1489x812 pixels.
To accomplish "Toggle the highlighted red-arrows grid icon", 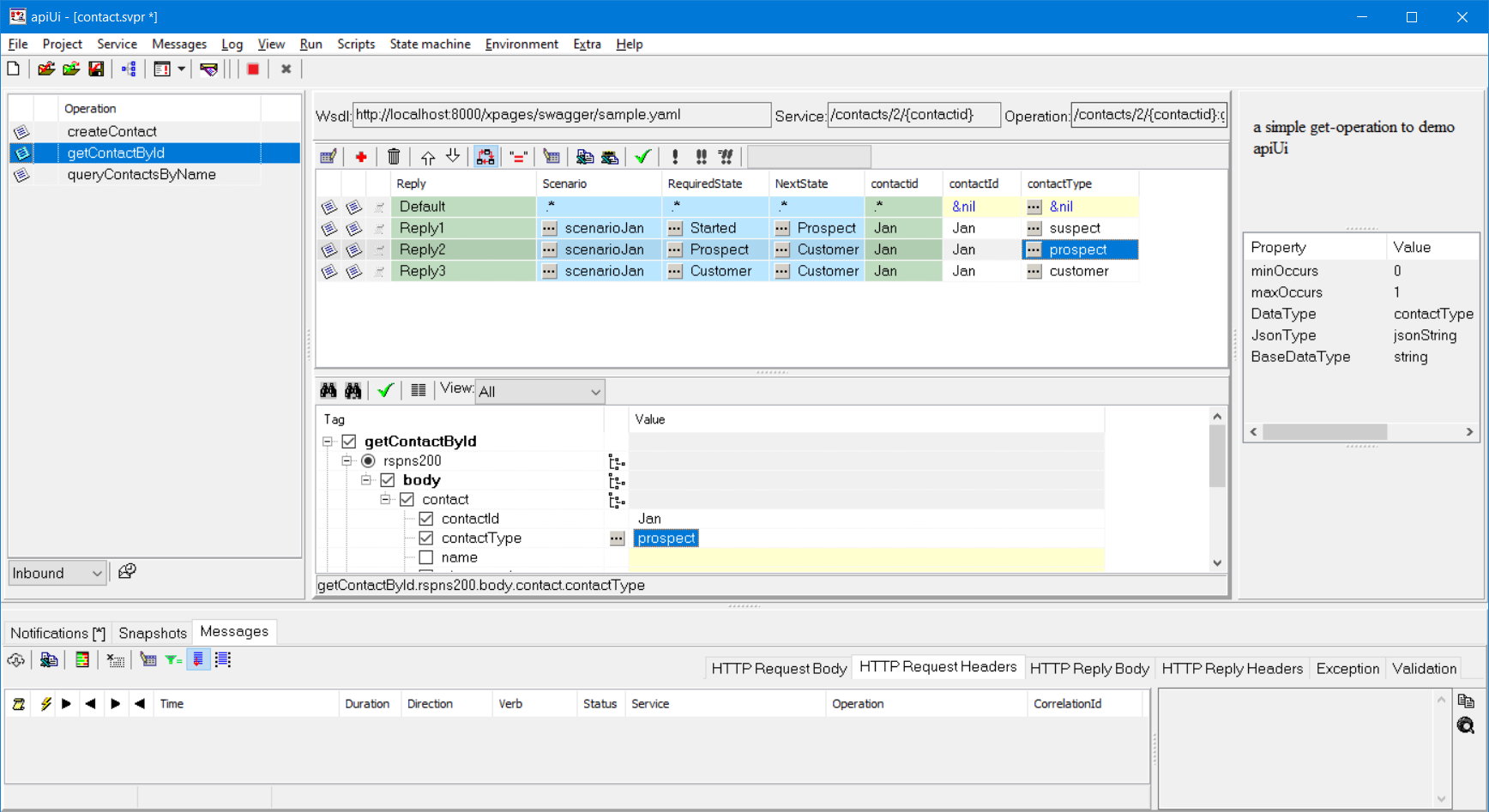I will pos(485,157).
